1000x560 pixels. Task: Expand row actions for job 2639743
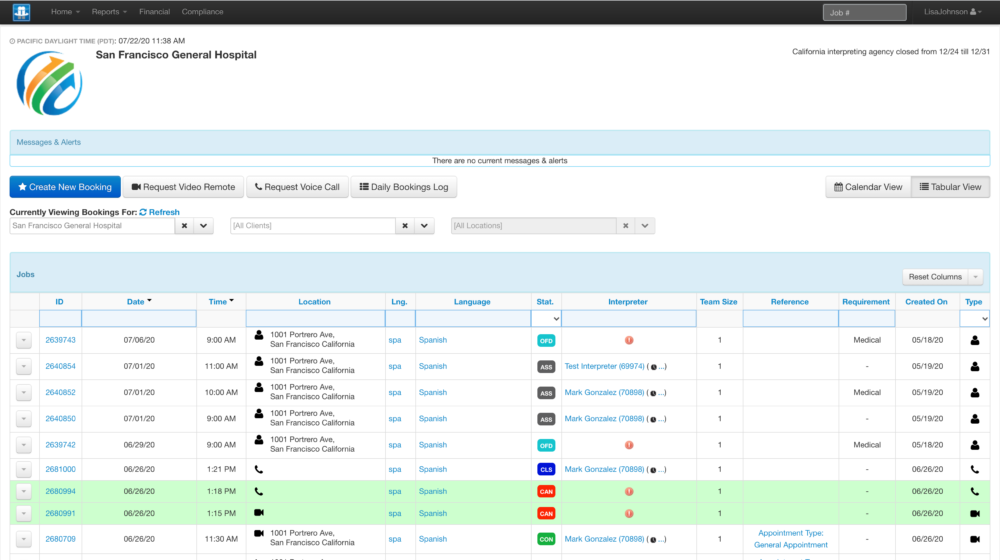click(24, 340)
